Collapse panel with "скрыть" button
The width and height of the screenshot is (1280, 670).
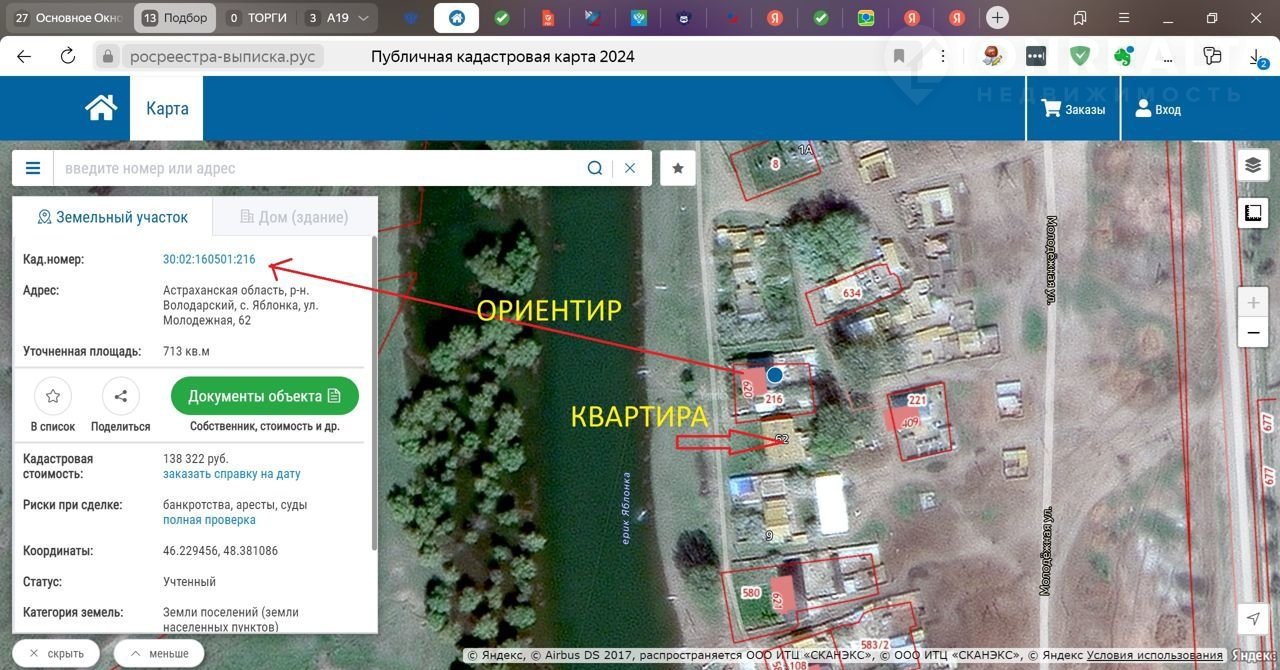point(56,654)
